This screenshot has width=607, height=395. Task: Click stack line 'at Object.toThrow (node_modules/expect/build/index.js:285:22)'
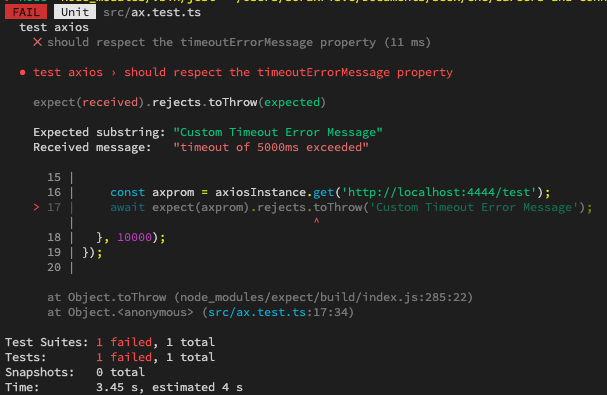pos(260,297)
